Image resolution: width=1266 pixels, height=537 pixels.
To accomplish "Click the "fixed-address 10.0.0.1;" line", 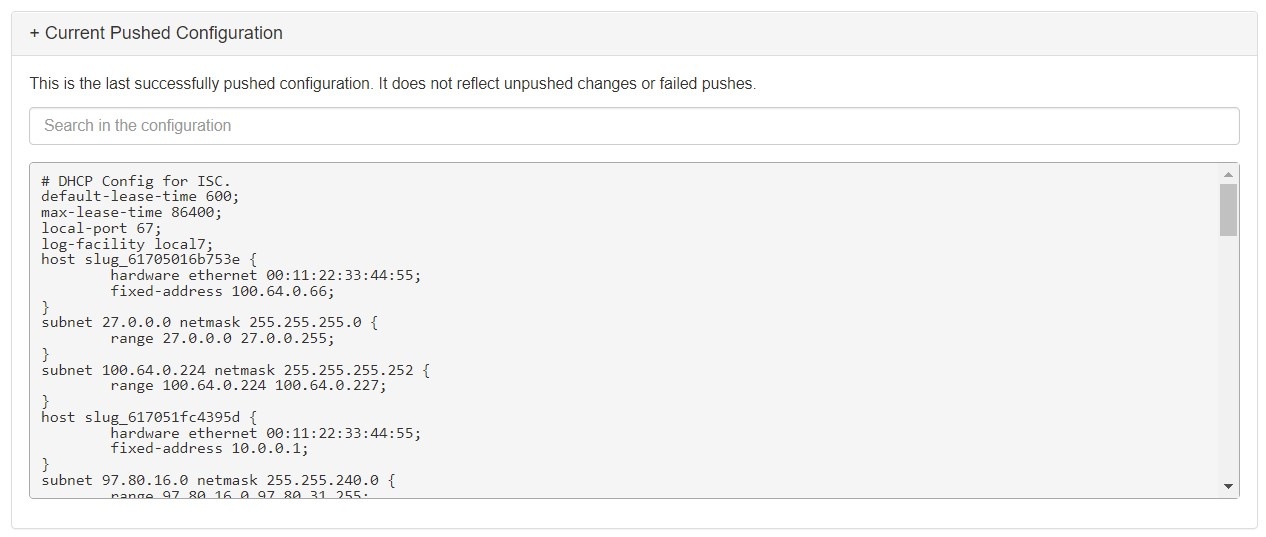I will pos(209,448).
